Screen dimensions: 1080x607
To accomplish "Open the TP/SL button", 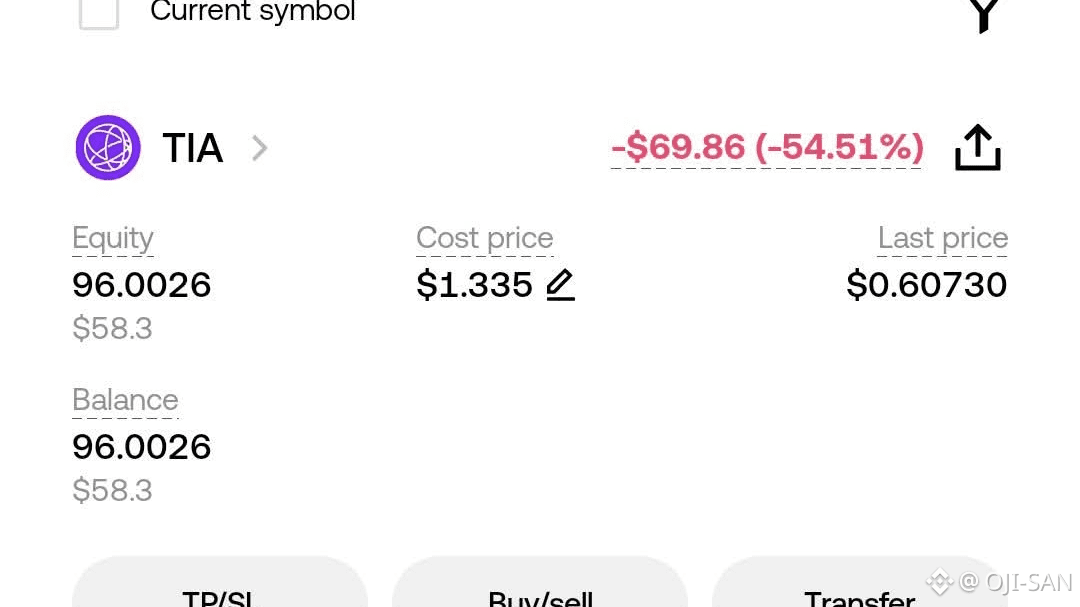I will pyautogui.click(x=220, y=590).
